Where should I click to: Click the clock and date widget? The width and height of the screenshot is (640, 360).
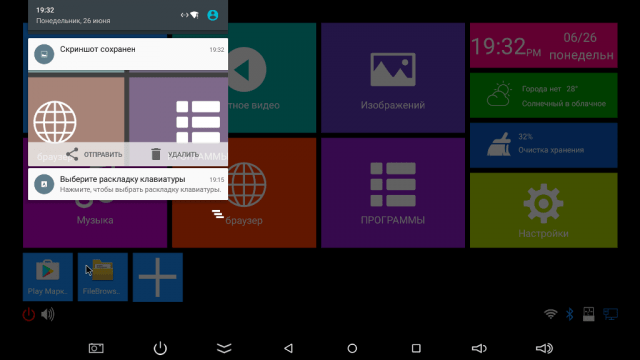pos(543,45)
